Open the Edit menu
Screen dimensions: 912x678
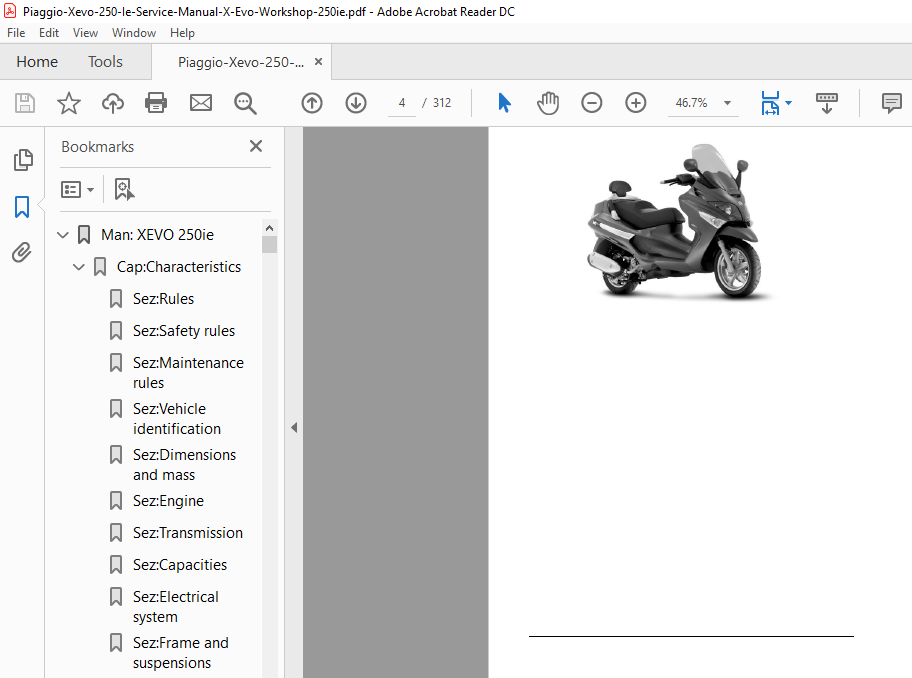(49, 33)
